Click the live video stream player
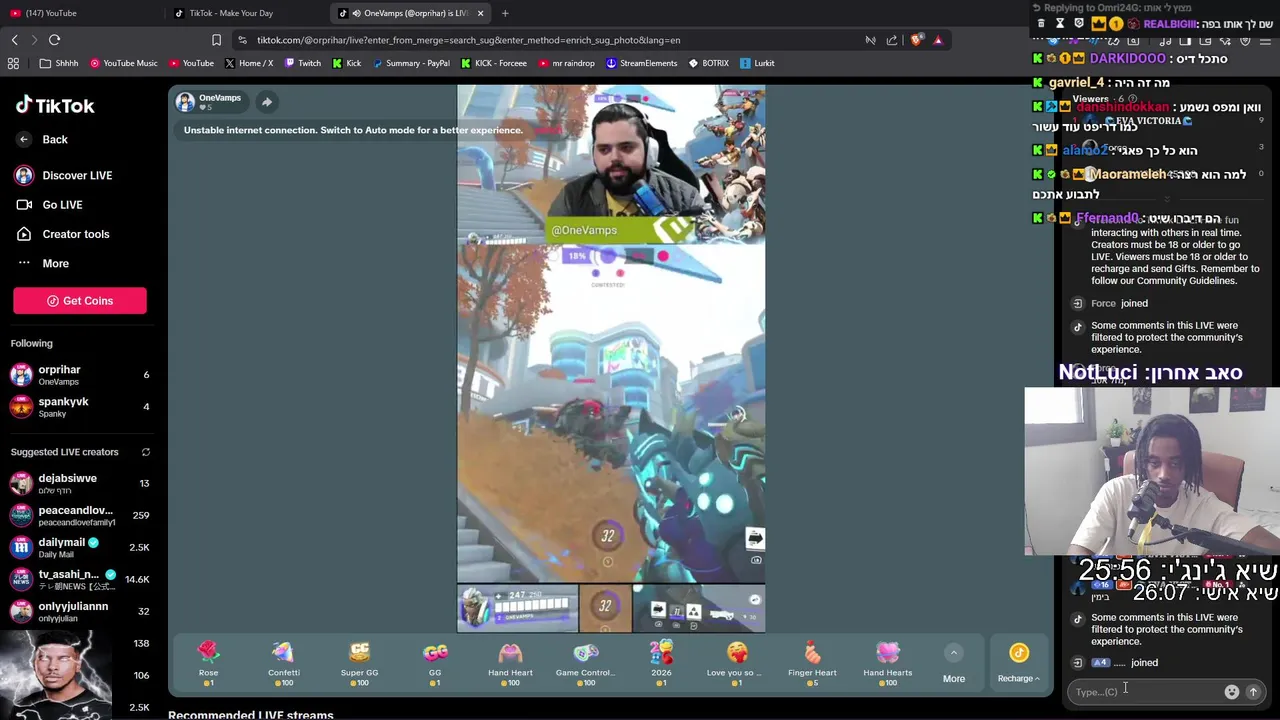1280x720 pixels. click(611, 358)
